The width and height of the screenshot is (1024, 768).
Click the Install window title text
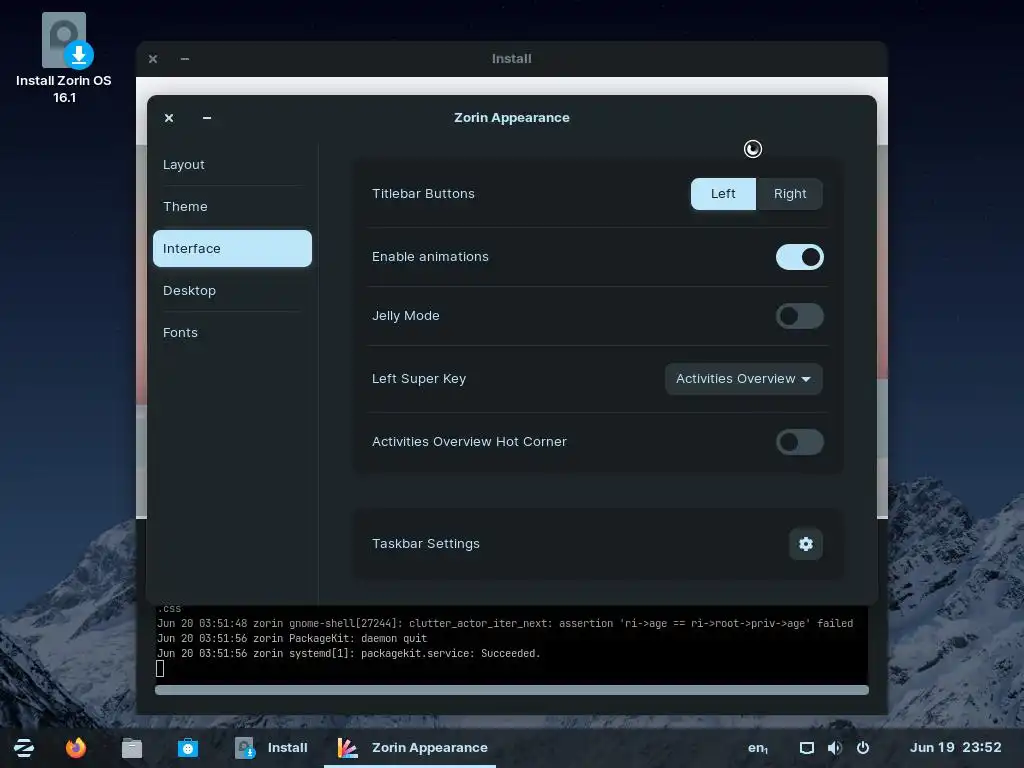coord(511,59)
